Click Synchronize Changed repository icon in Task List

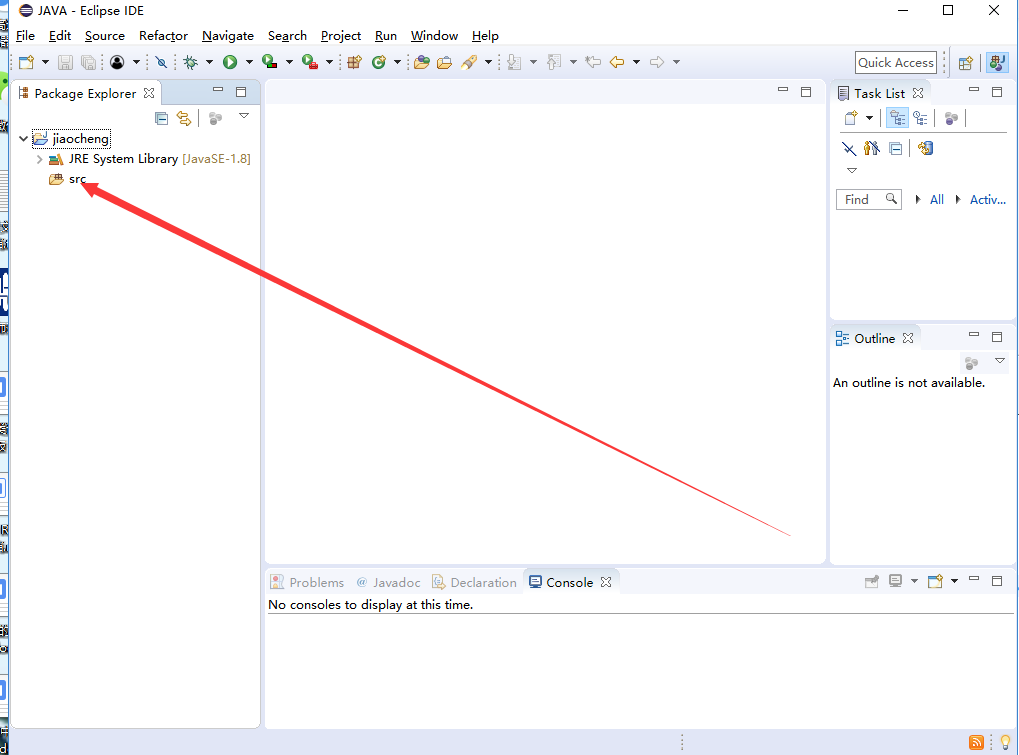(x=925, y=148)
